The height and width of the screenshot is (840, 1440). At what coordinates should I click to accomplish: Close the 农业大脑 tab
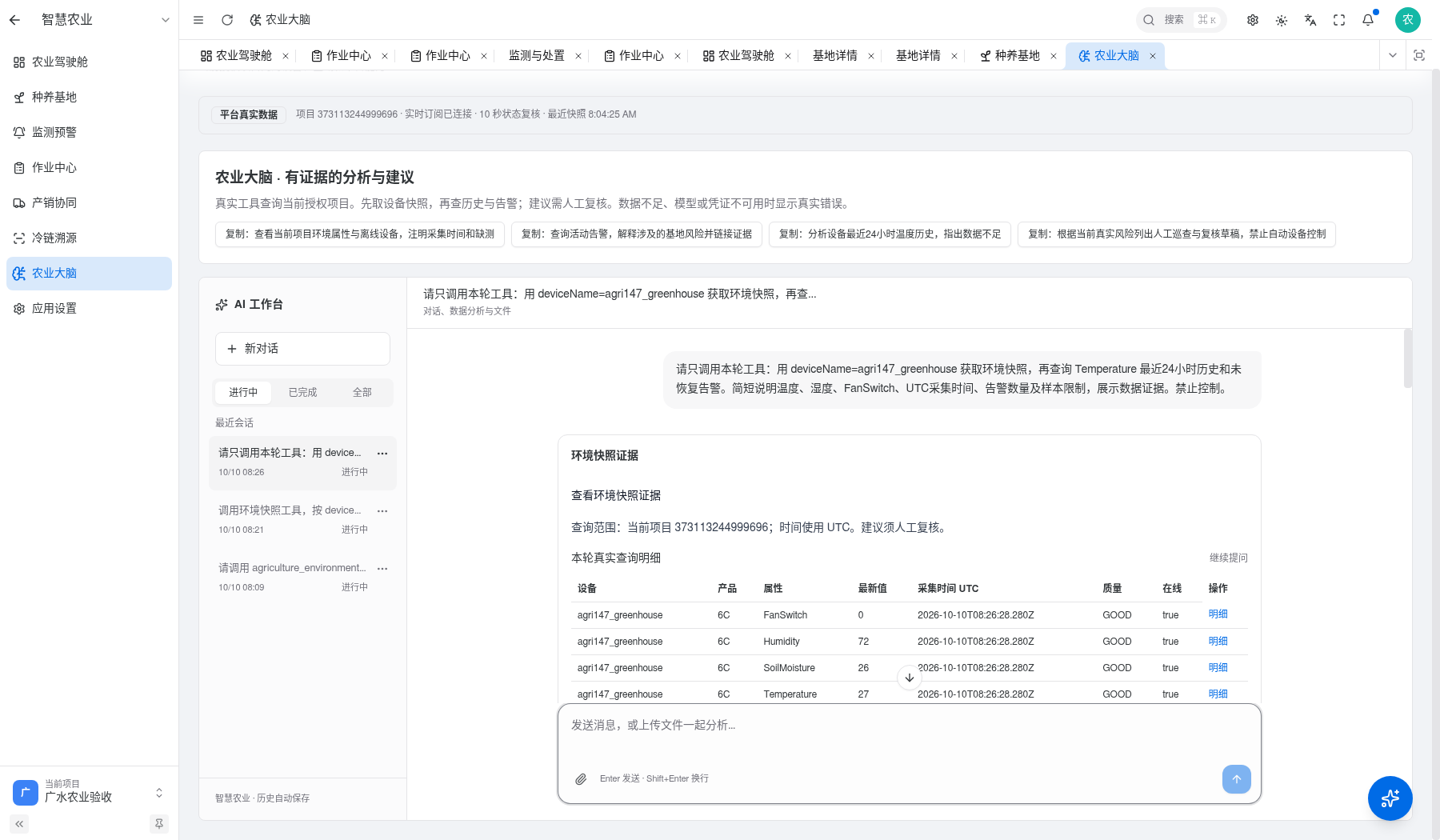[x=1153, y=56]
